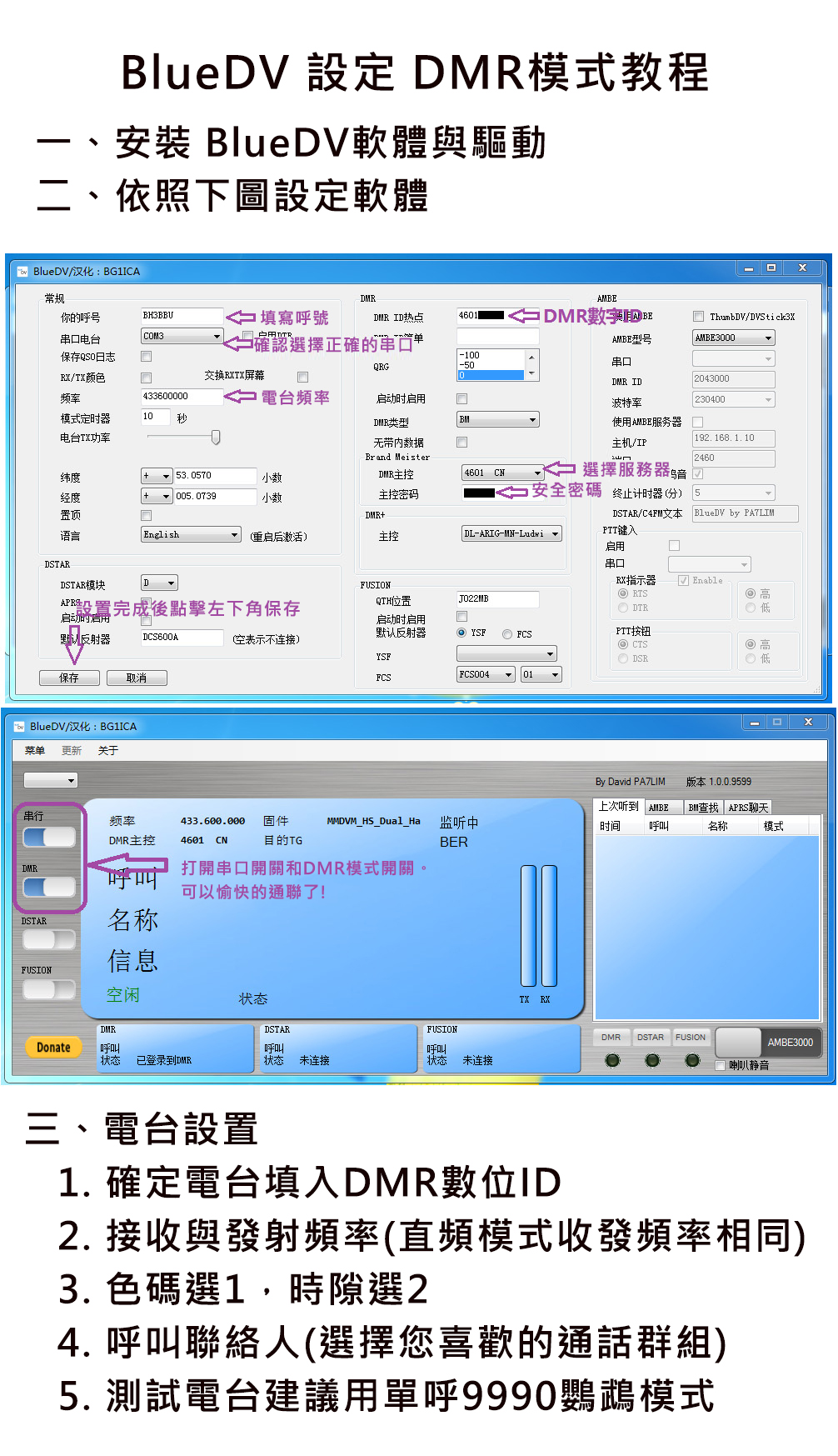Switch to the APRS聊天 tab
Image resolution: width=838 pixels, height=1456 pixels.
(x=748, y=808)
